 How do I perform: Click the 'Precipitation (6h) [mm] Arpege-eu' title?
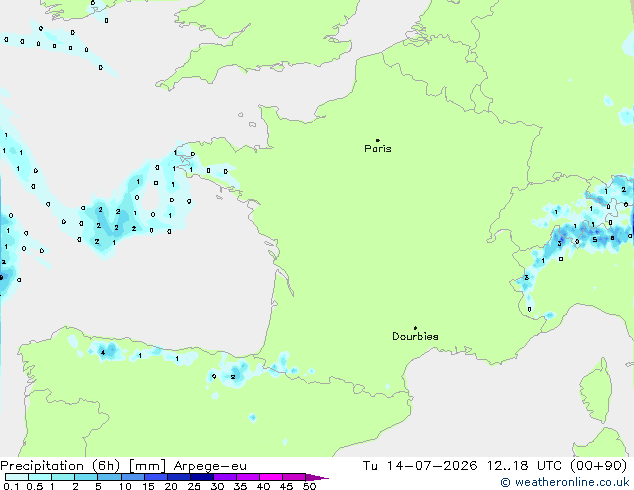click(x=123, y=466)
